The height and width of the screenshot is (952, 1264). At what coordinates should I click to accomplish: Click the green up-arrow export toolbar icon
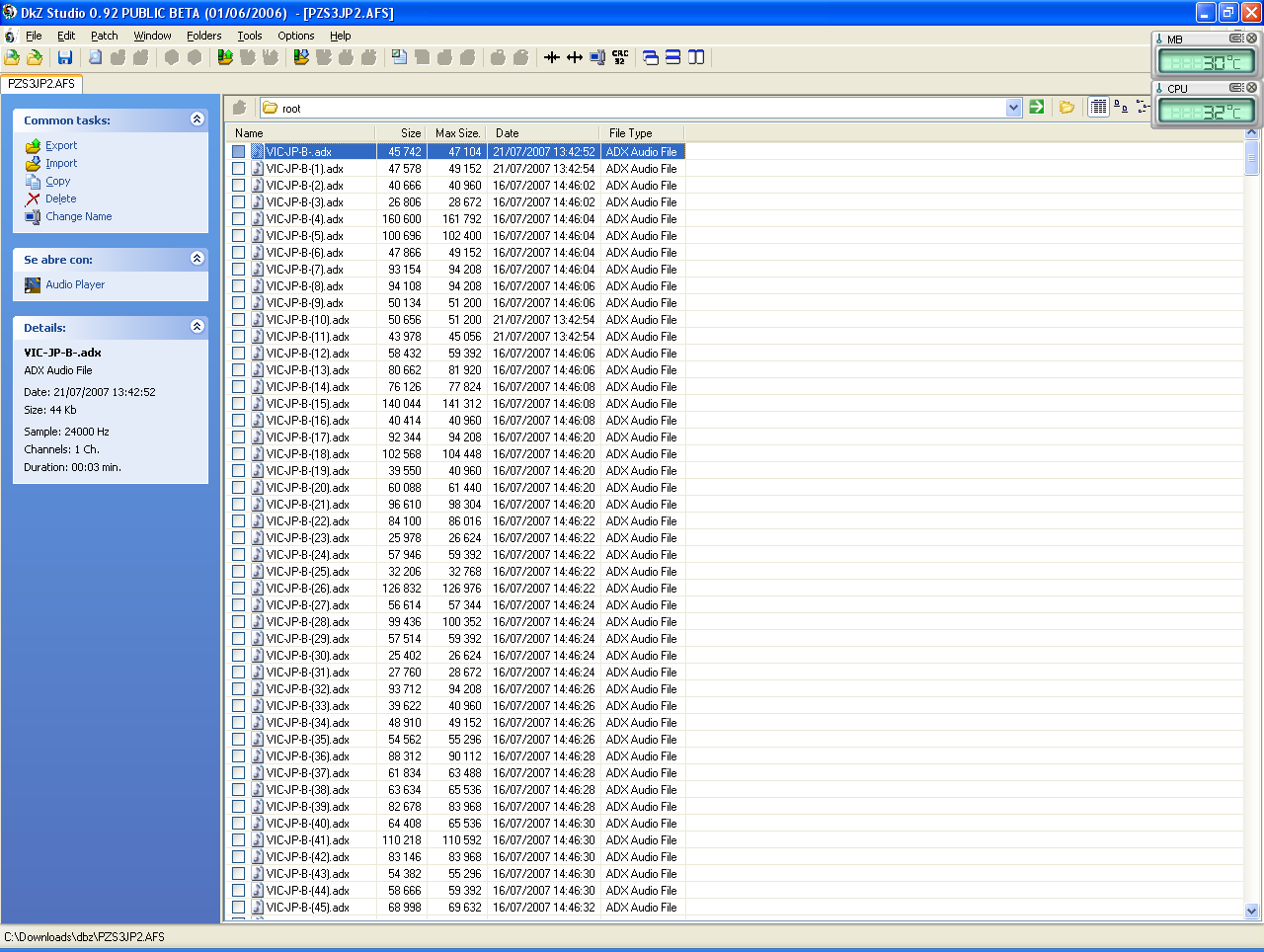pyautogui.click(x=225, y=57)
